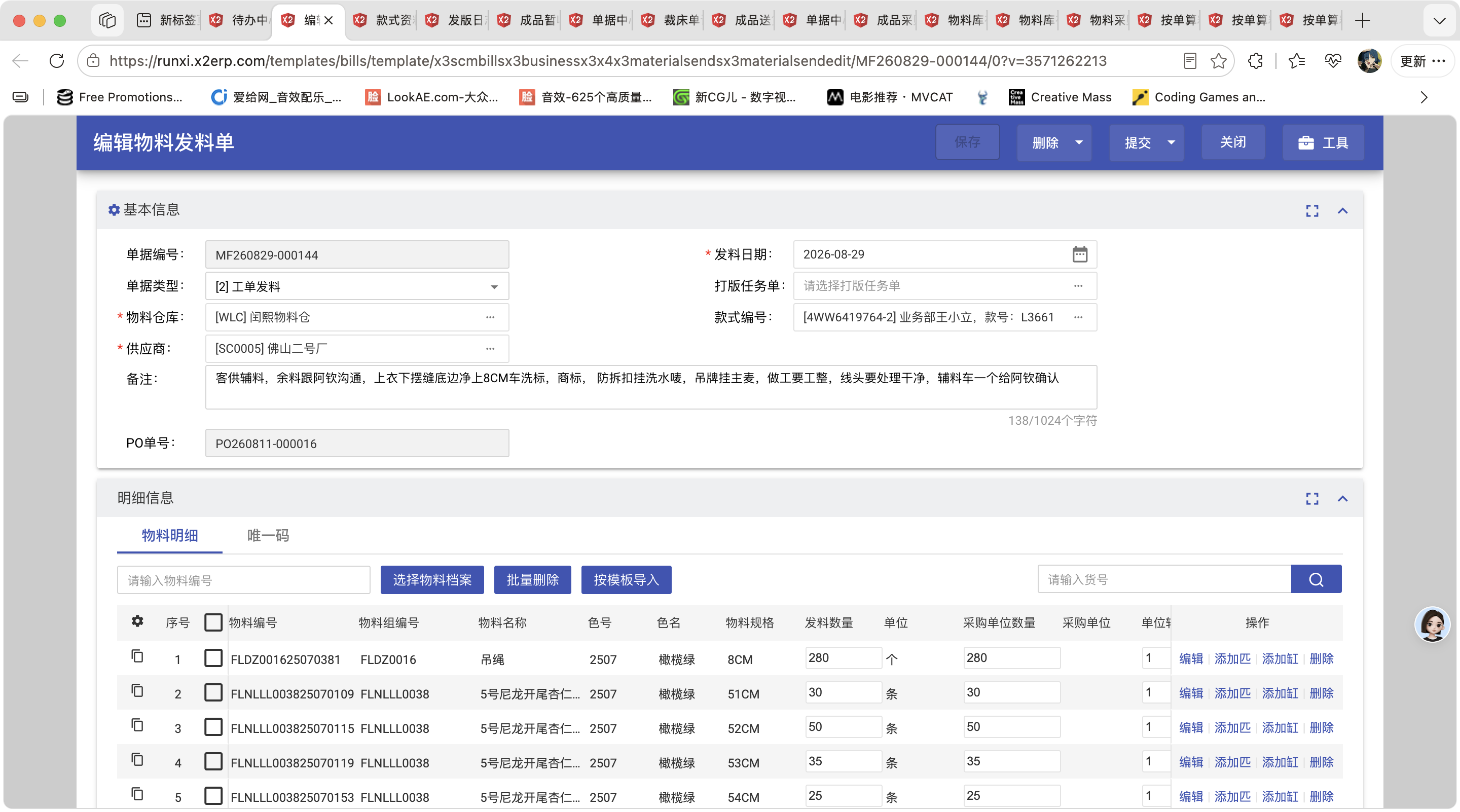Click the 备注 text area
Viewport: 1460px width, 812px height.
650,388
